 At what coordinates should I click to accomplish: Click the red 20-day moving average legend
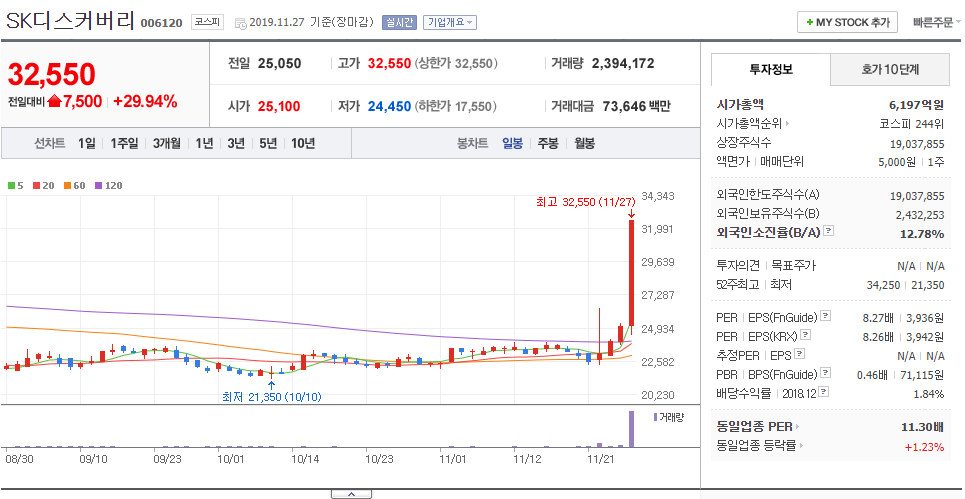click(x=43, y=185)
